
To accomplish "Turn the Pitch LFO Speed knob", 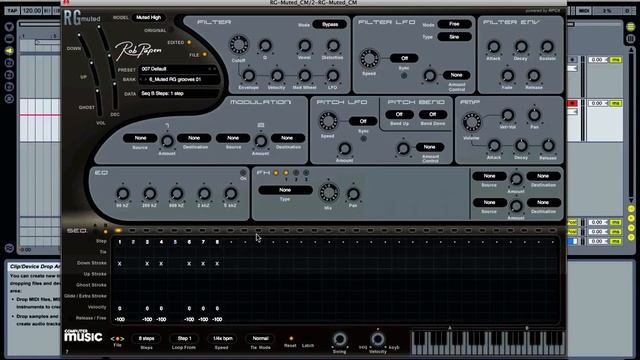I will pos(328,121).
